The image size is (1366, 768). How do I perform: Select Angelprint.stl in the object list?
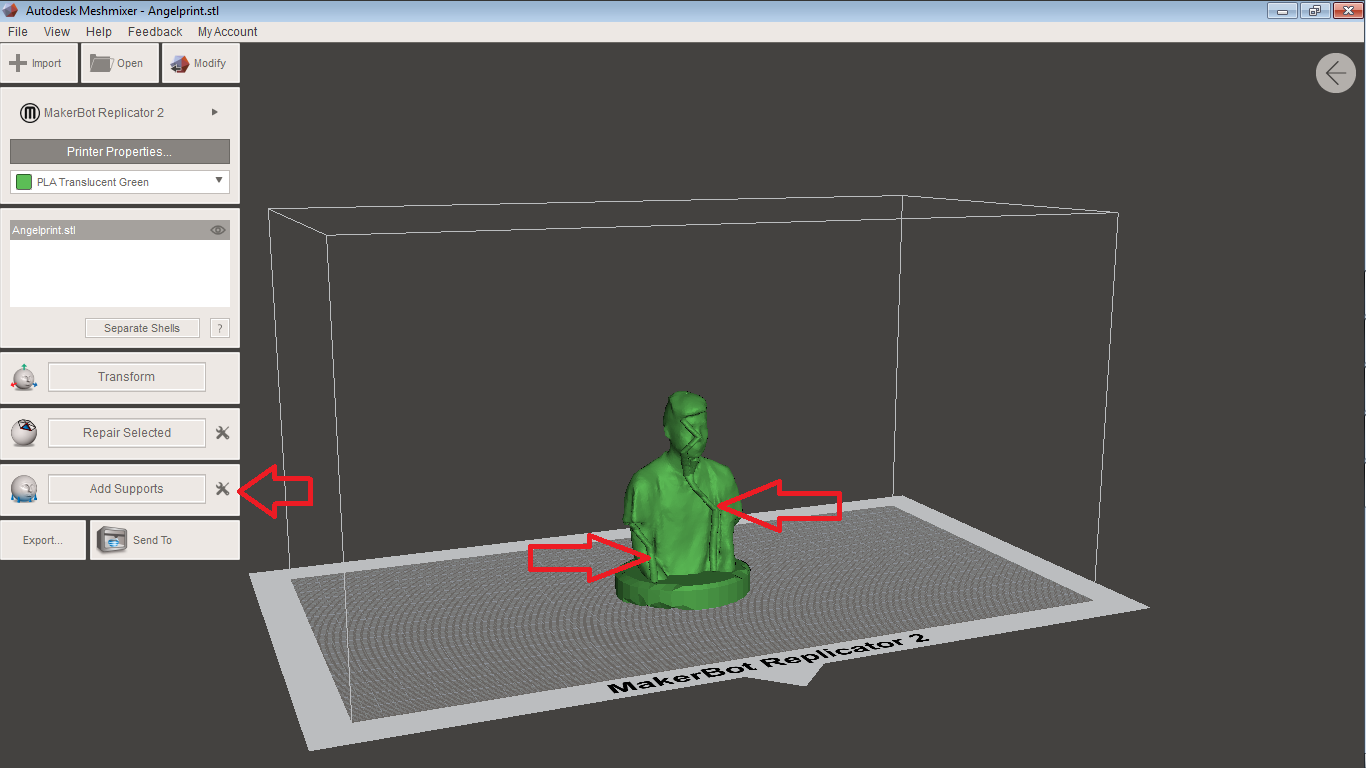(x=120, y=230)
